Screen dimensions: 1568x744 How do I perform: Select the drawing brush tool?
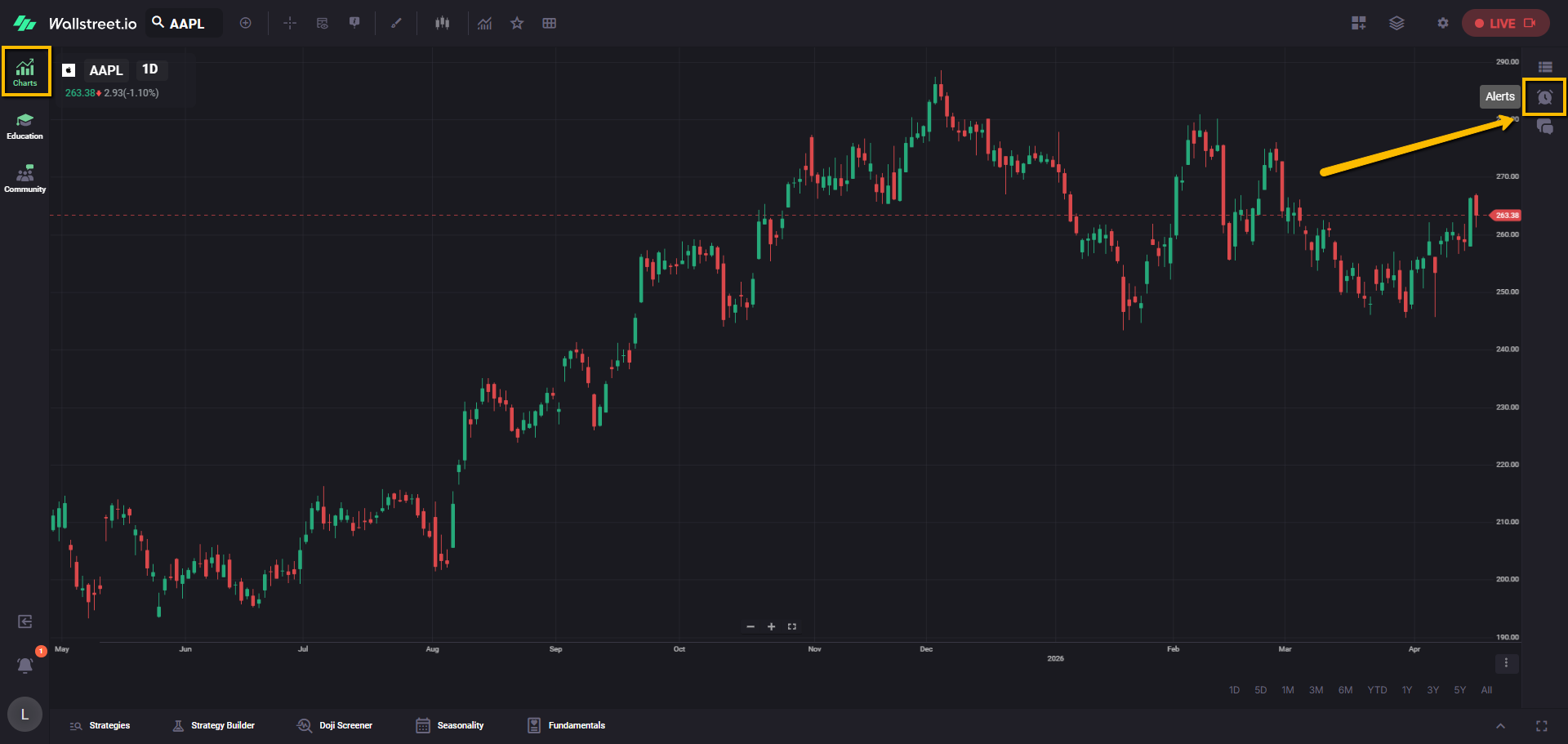pyautogui.click(x=396, y=24)
